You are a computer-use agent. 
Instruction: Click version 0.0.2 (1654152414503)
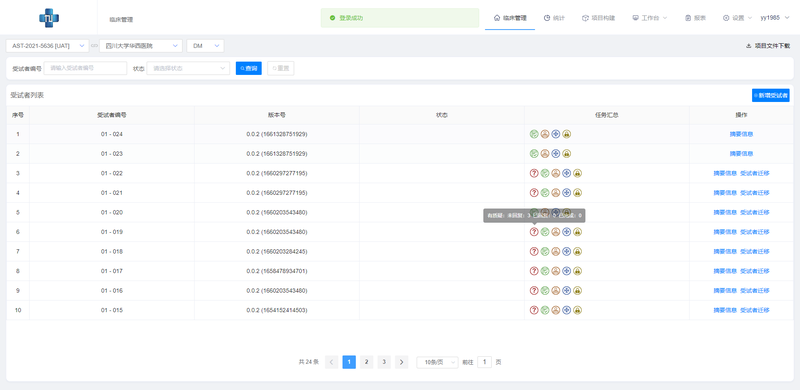click(x=277, y=310)
